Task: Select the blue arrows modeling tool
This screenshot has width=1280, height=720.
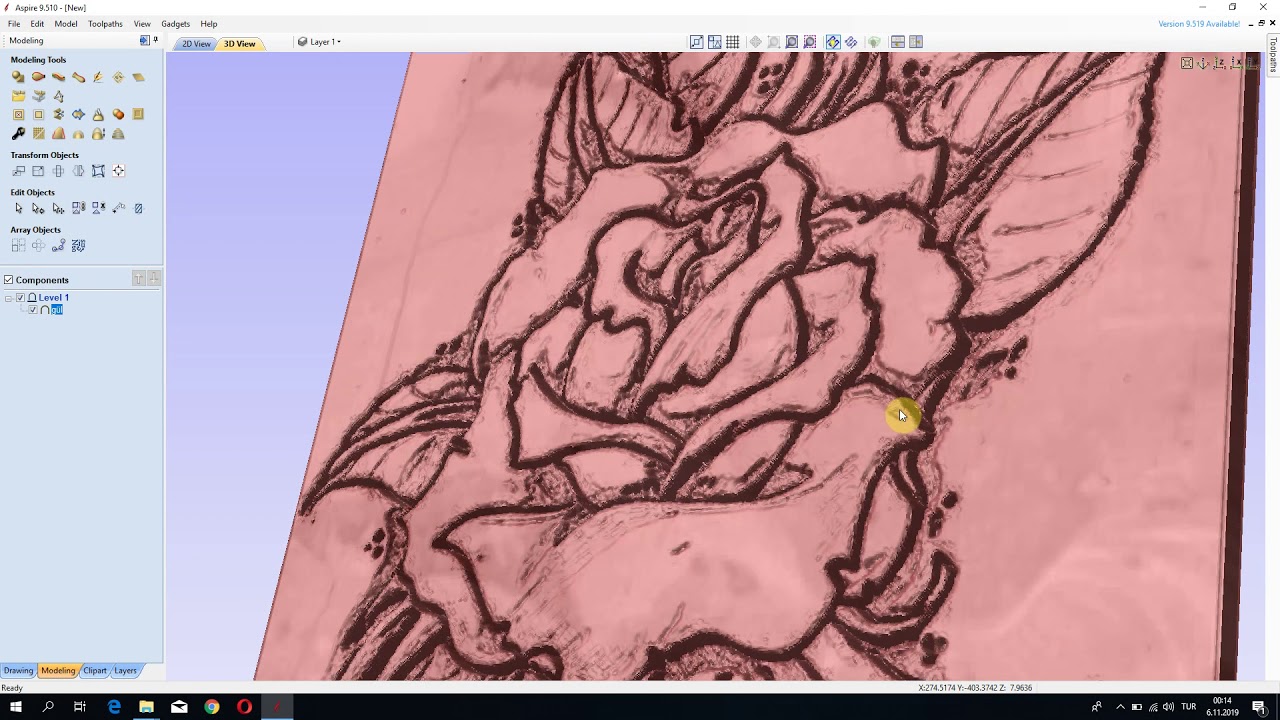Action: pos(78,114)
